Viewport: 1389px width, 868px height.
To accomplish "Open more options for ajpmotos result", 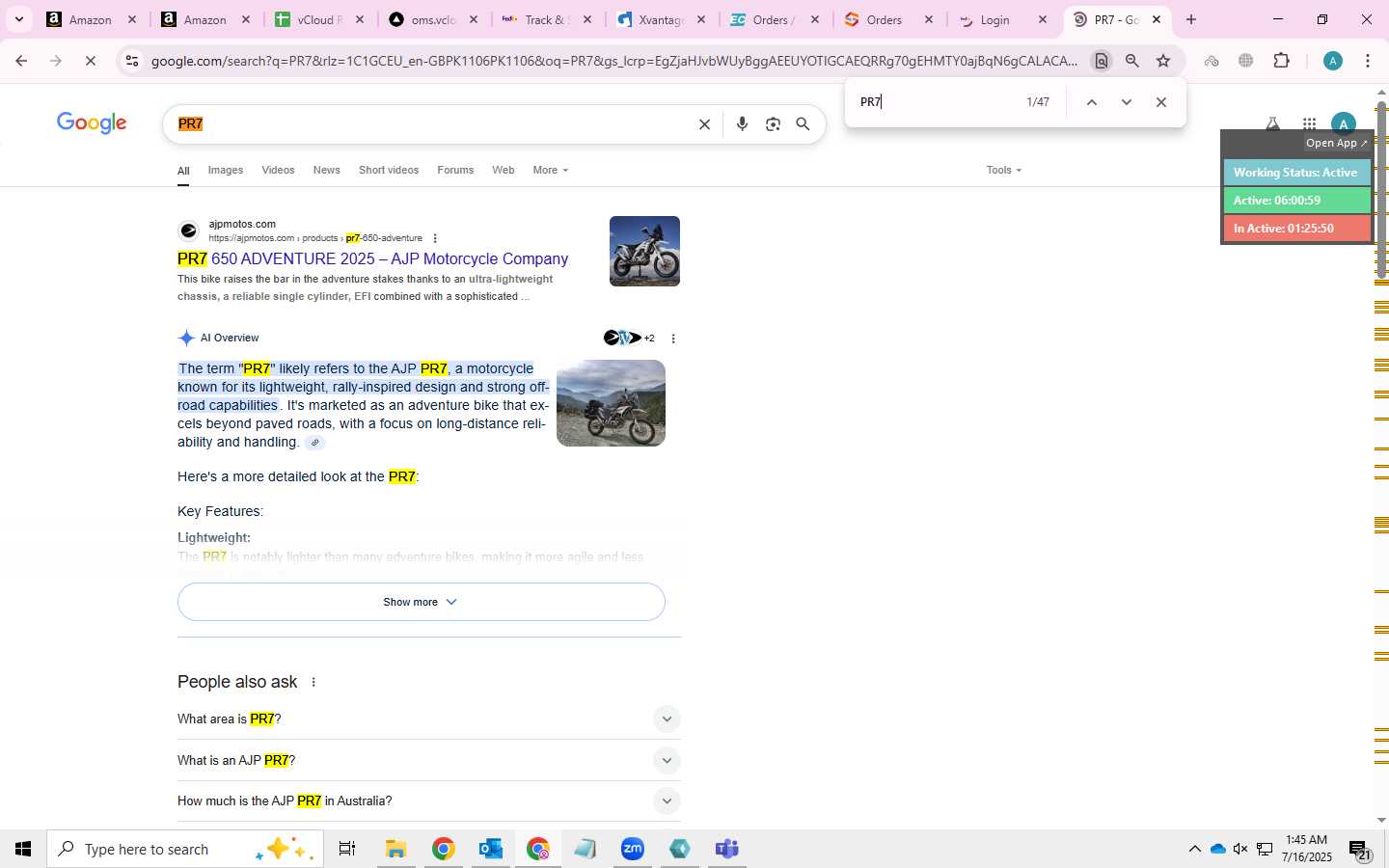I will pyautogui.click(x=435, y=238).
